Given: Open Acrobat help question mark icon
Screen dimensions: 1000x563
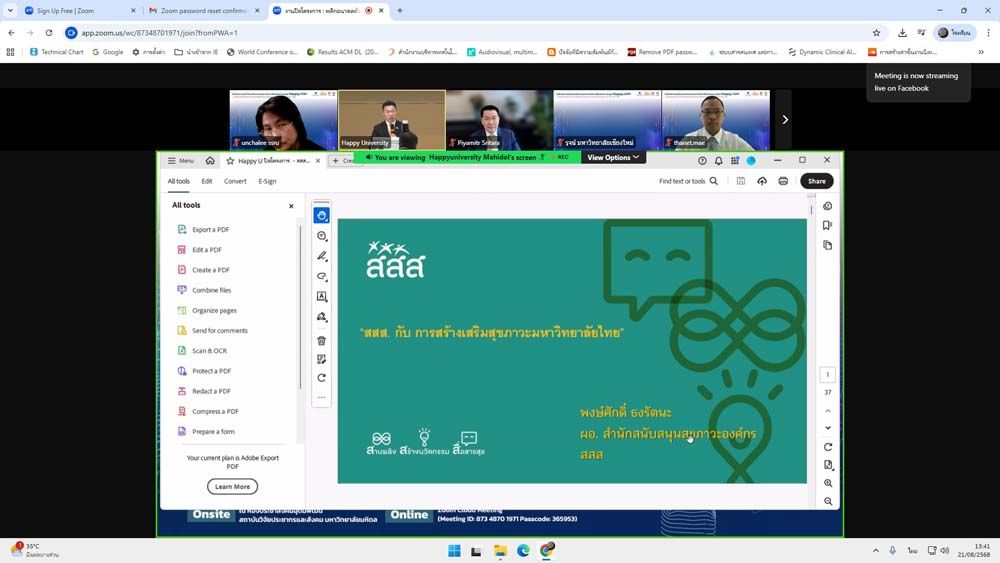Looking at the screenshot, I should (702, 161).
